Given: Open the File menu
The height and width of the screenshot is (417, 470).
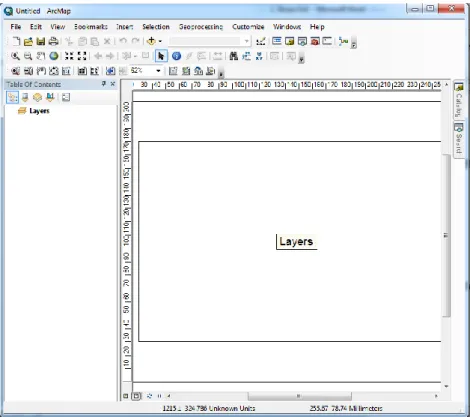Looking at the screenshot, I should coord(16,27).
